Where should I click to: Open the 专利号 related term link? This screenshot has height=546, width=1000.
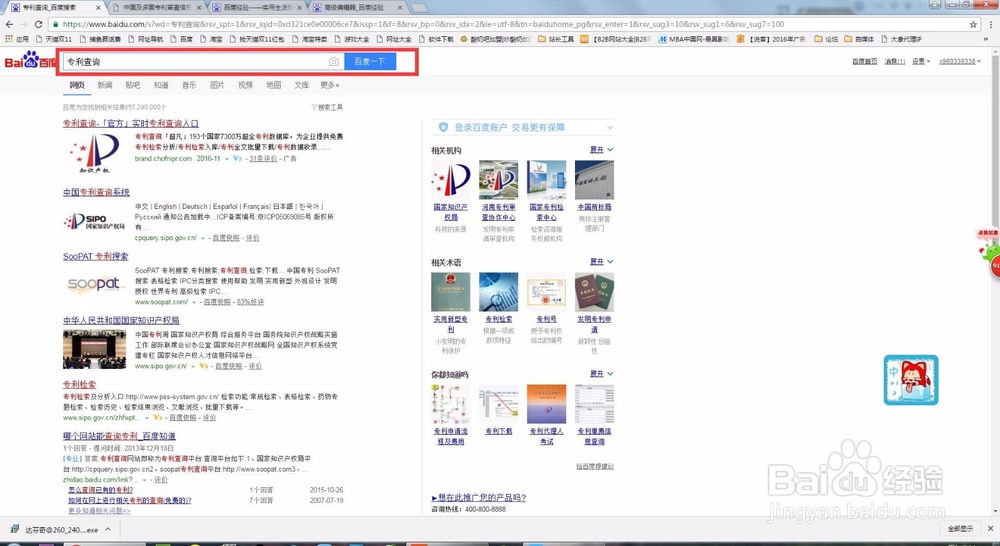point(547,319)
